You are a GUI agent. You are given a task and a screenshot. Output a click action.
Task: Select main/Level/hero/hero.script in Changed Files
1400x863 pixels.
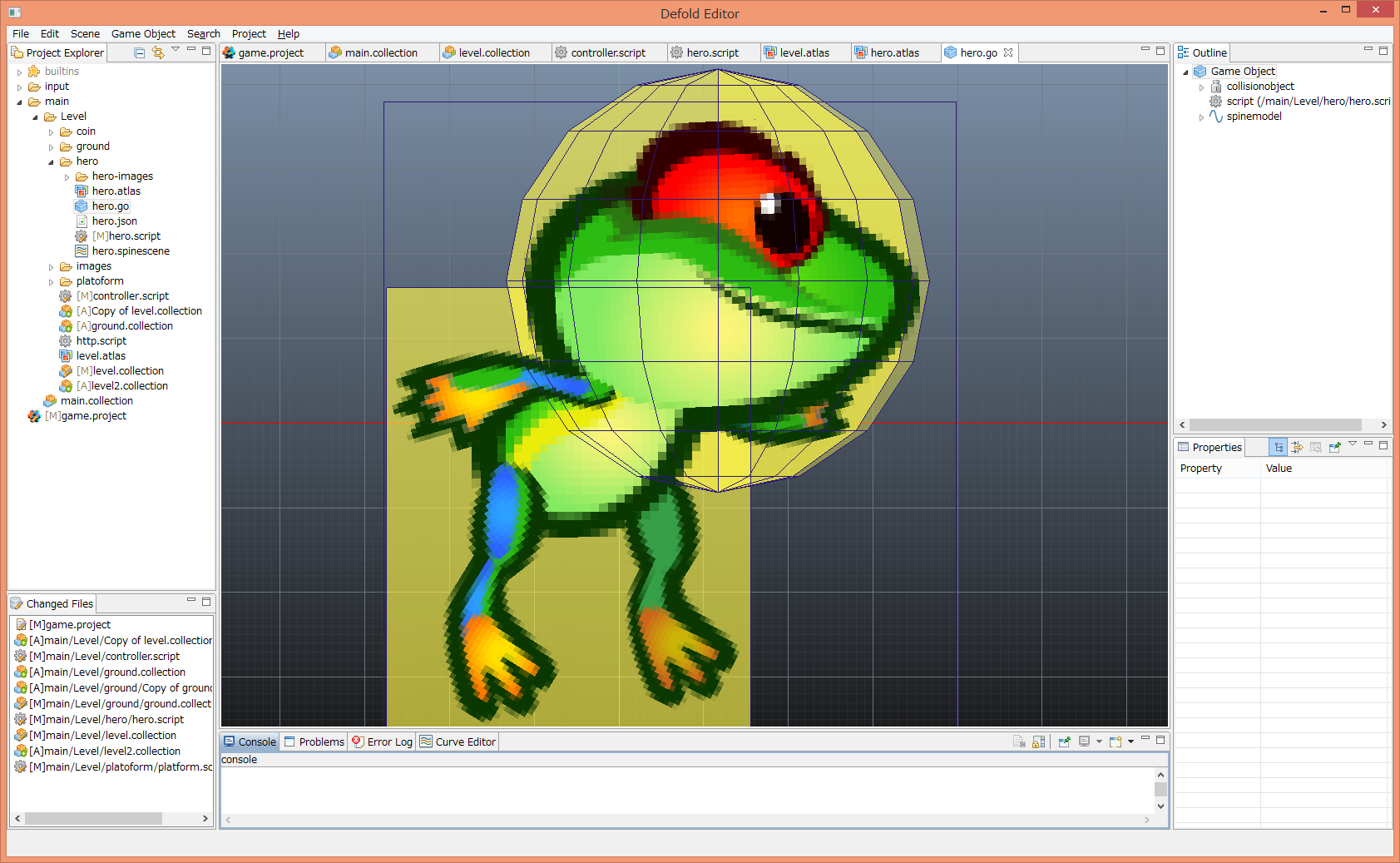coord(106,720)
